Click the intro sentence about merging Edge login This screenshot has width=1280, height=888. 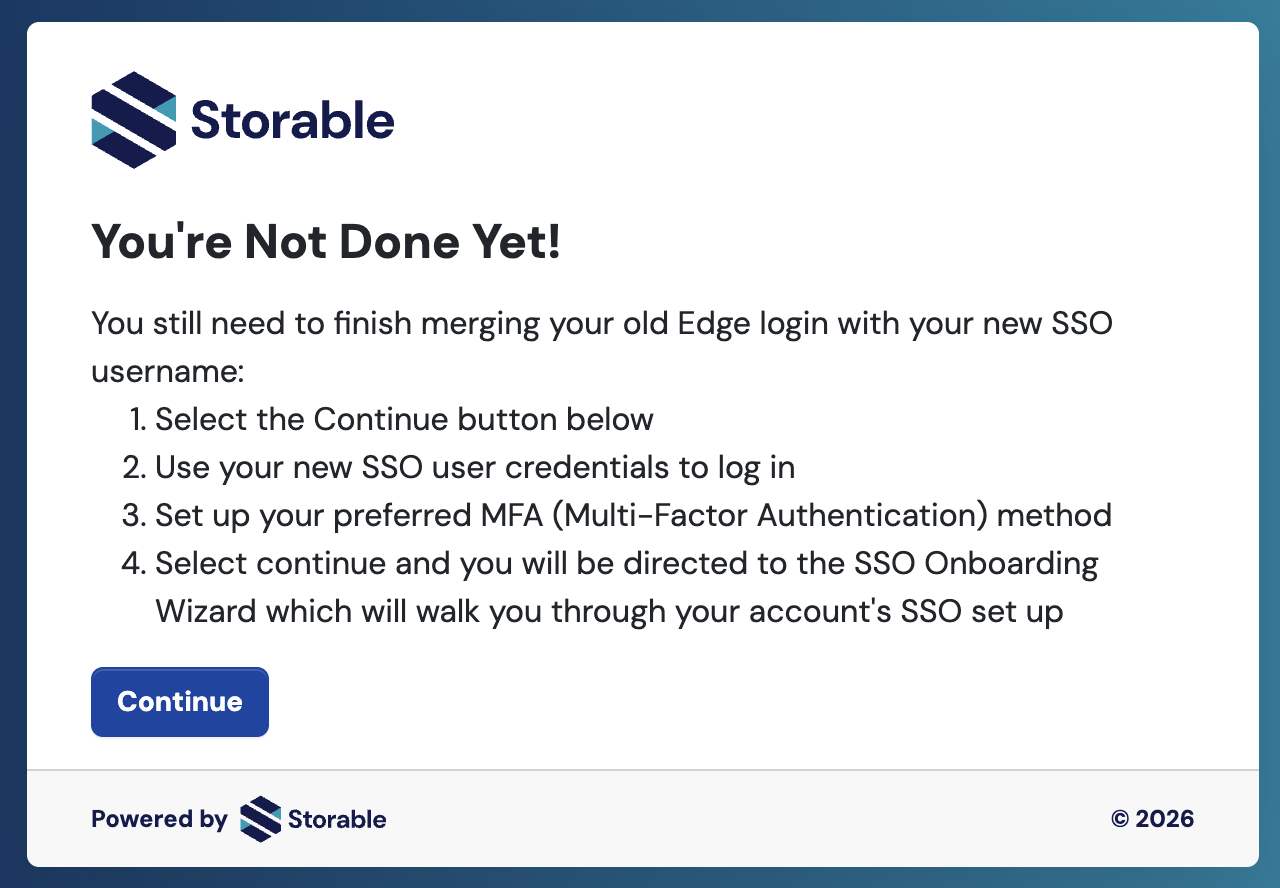click(x=602, y=324)
